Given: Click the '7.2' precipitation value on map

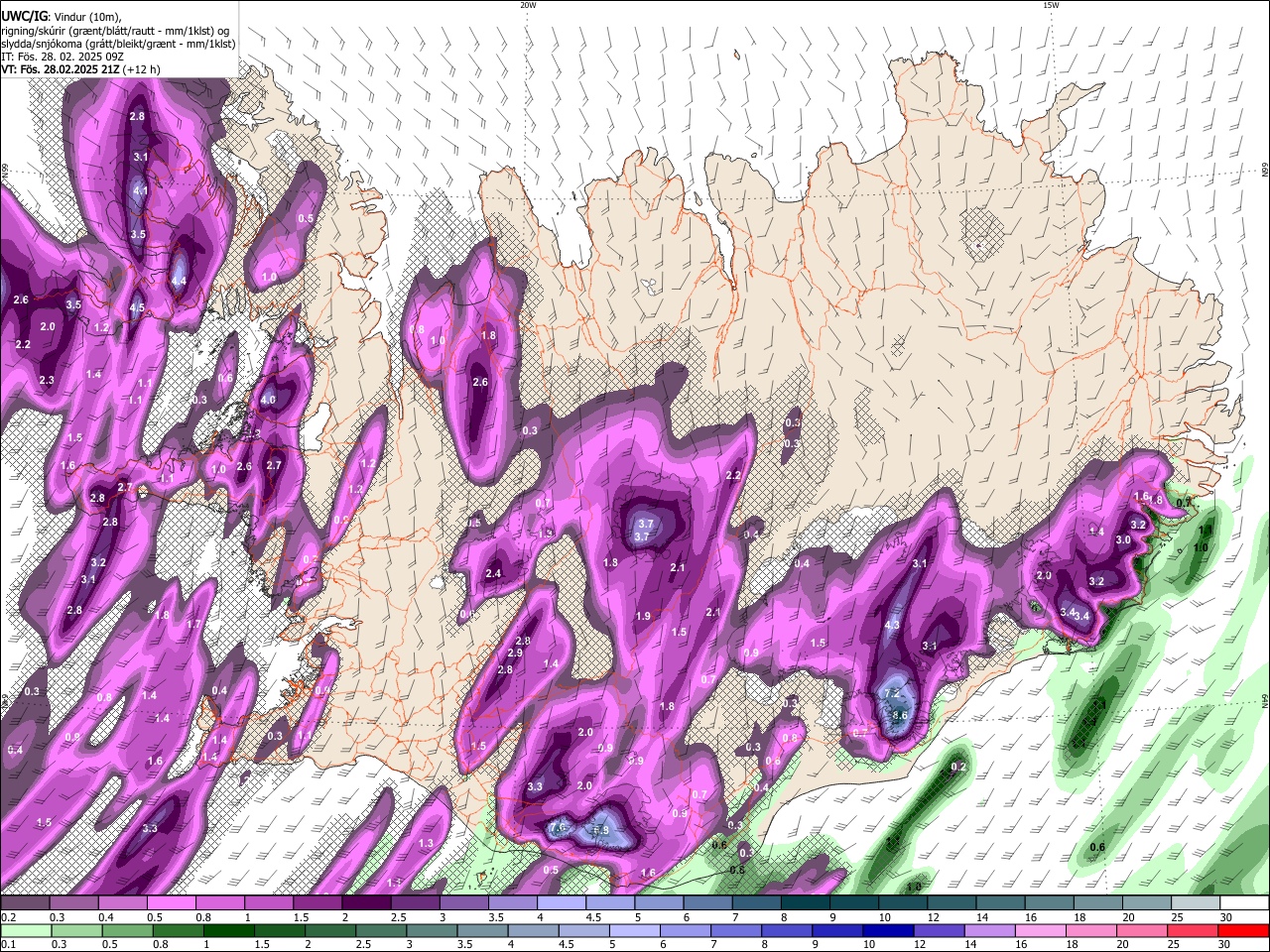Looking at the screenshot, I should (x=891, y=694).
